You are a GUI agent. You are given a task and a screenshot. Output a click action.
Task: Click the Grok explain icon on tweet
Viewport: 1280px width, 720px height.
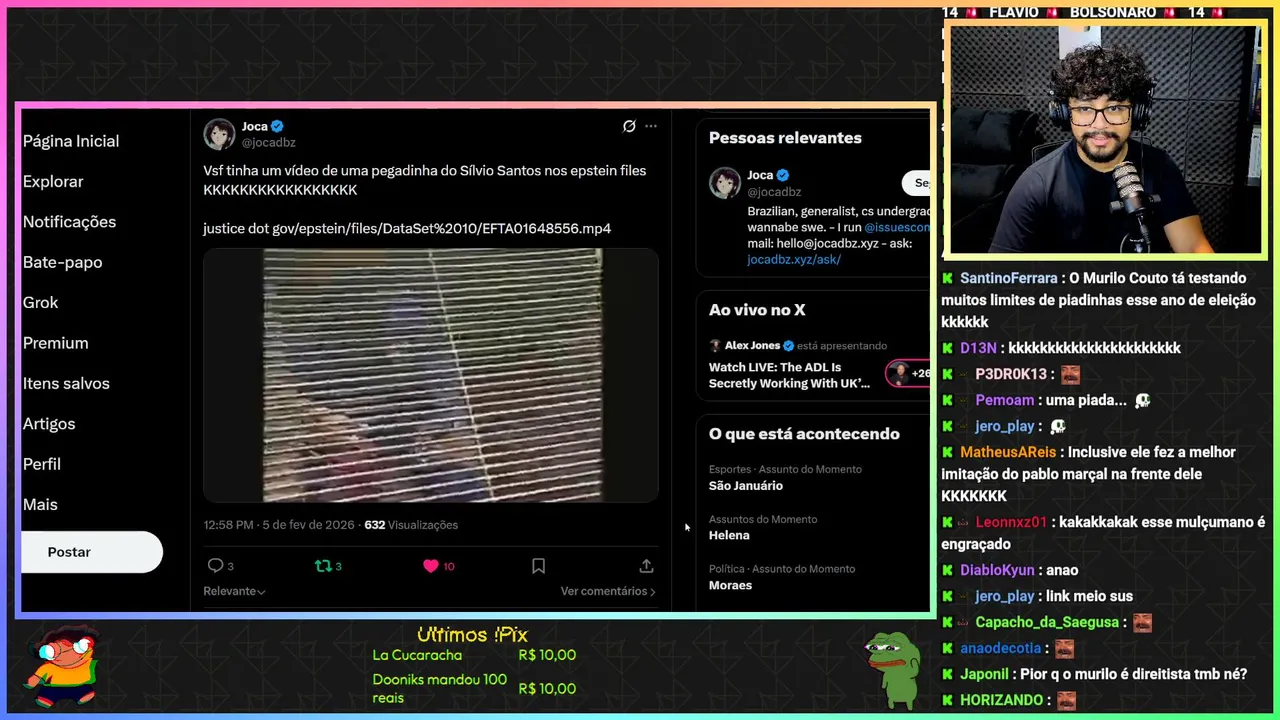pos(629,126)
